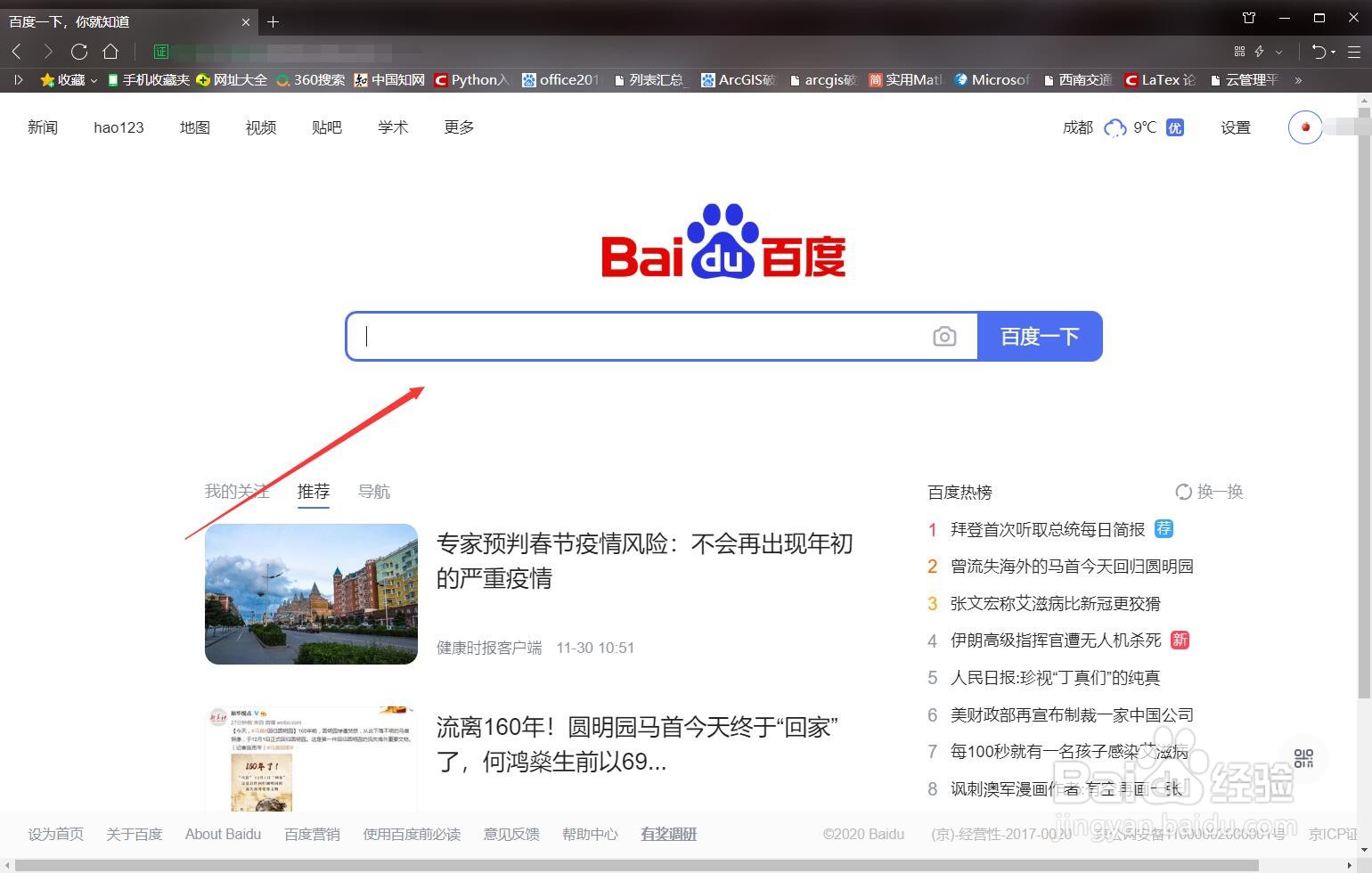Open the 视频 navigation link
This screenshot has width=1372, height=873.
coord(261,127)
